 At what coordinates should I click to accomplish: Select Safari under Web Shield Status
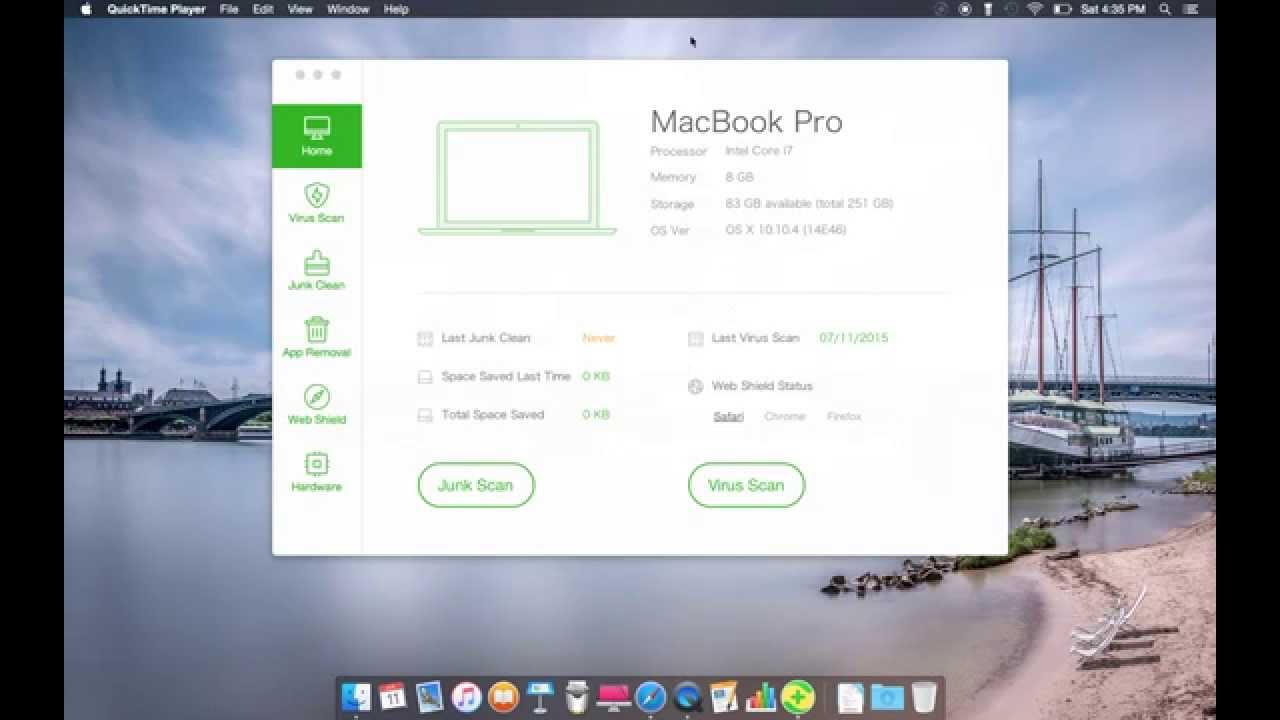(728, 416)
